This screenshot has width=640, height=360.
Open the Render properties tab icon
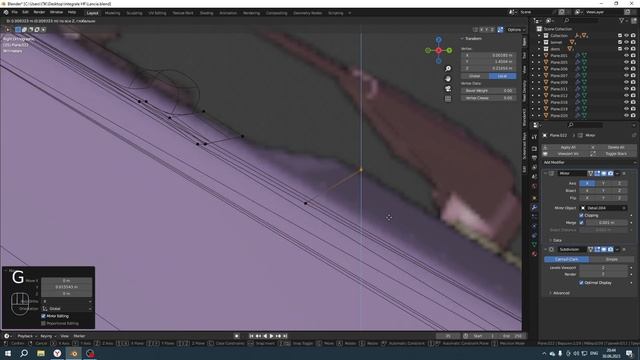pos(534,149)
